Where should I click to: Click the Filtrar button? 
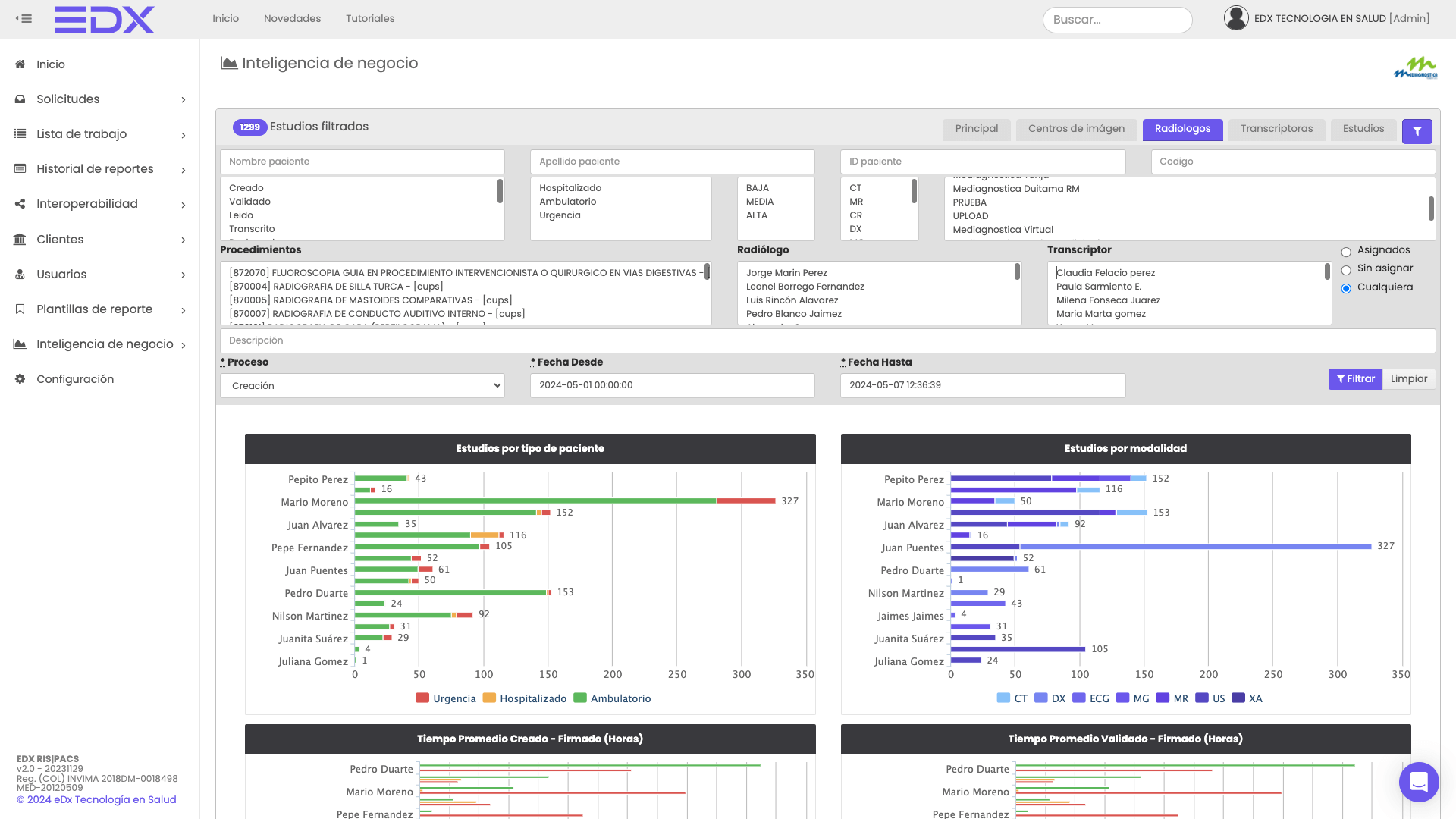[x=1355, y=379]
